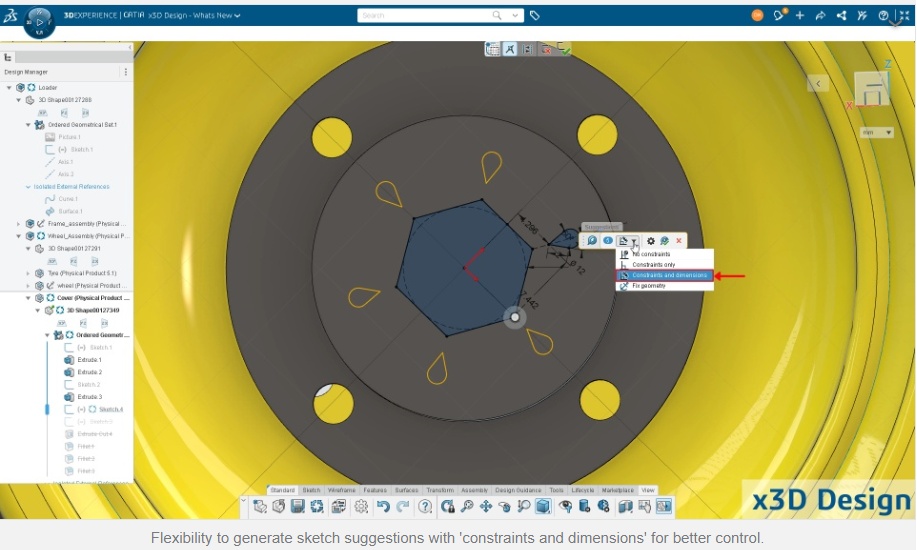Click the Exit sketch green check icon
Viewport: 917px width, 550px height.
564,49
